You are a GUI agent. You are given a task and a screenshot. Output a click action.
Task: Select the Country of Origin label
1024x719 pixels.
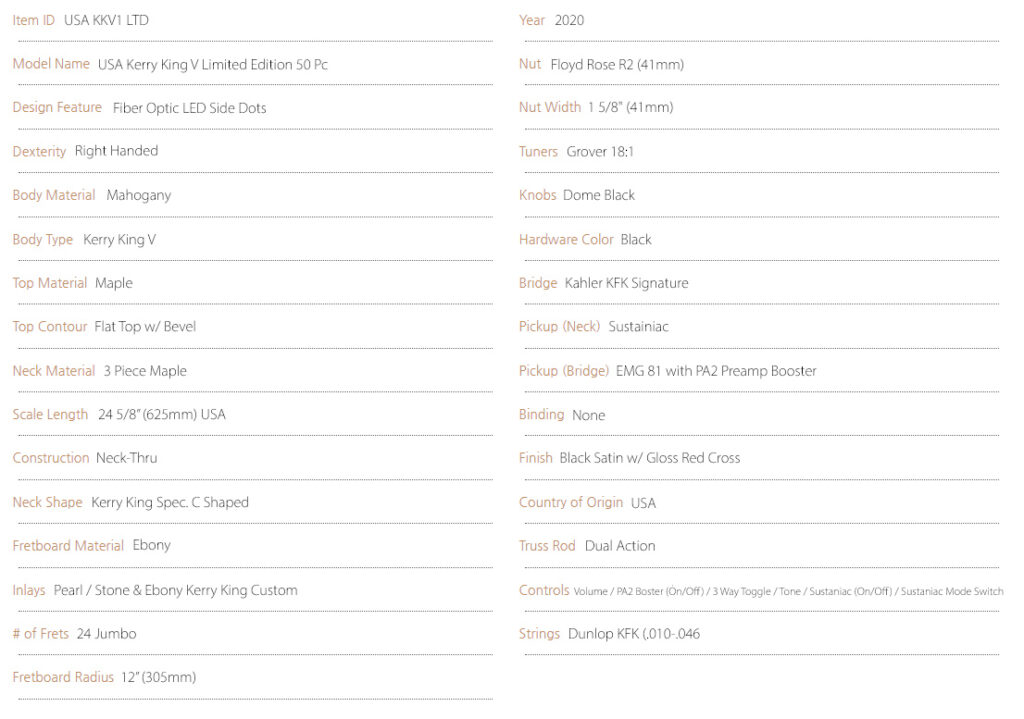[571, 502]
